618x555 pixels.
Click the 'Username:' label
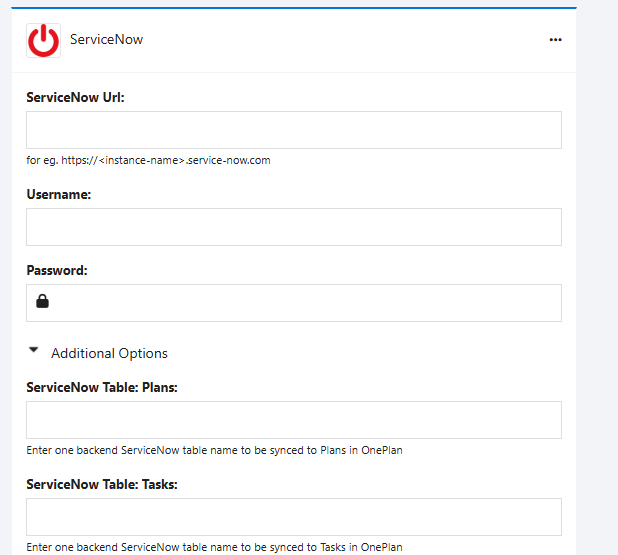(x=59, y=194)
